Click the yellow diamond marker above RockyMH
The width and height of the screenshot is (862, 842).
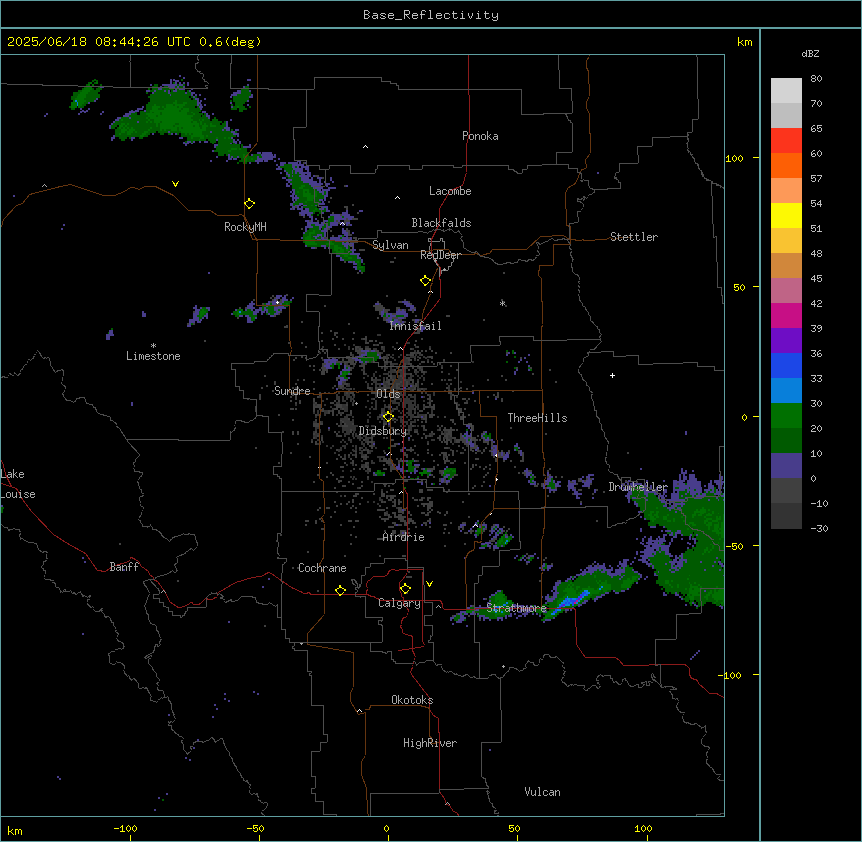[249, 203]
